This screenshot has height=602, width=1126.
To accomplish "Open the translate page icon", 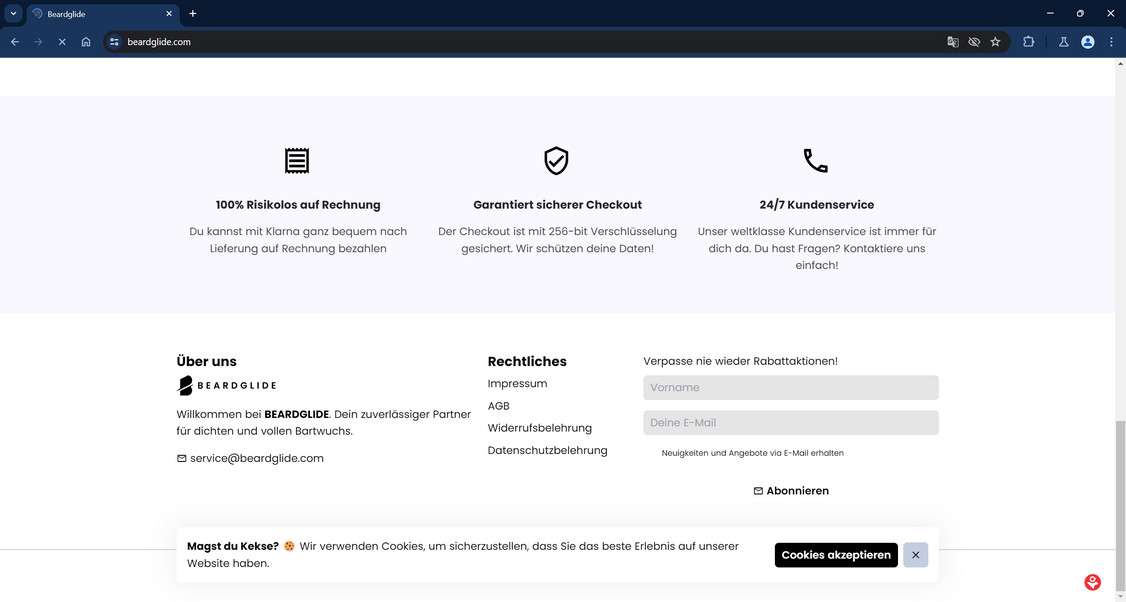I will coord(953,42).
